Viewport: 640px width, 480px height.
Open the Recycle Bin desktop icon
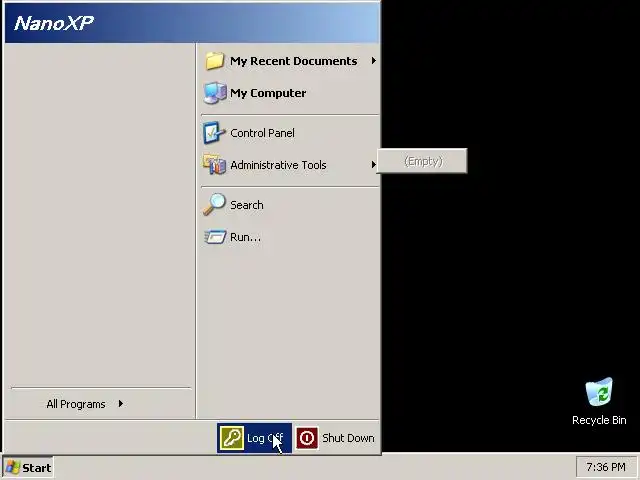point(599,392)
